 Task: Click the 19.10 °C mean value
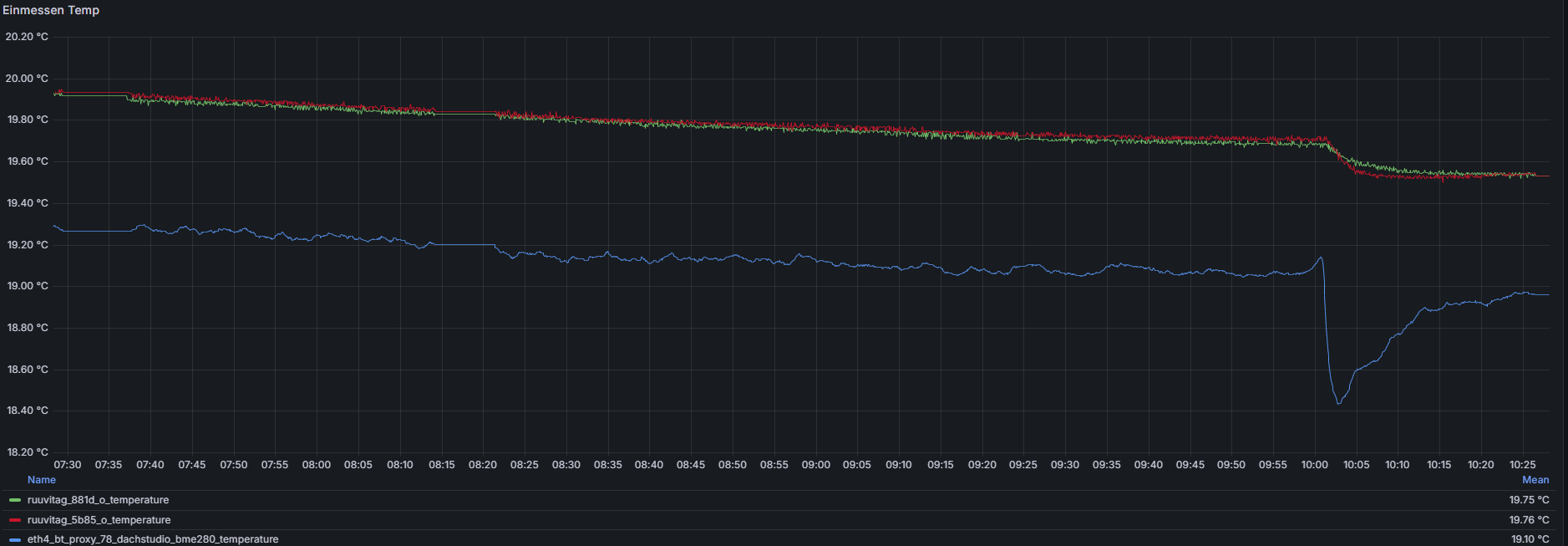point(1529,539)
